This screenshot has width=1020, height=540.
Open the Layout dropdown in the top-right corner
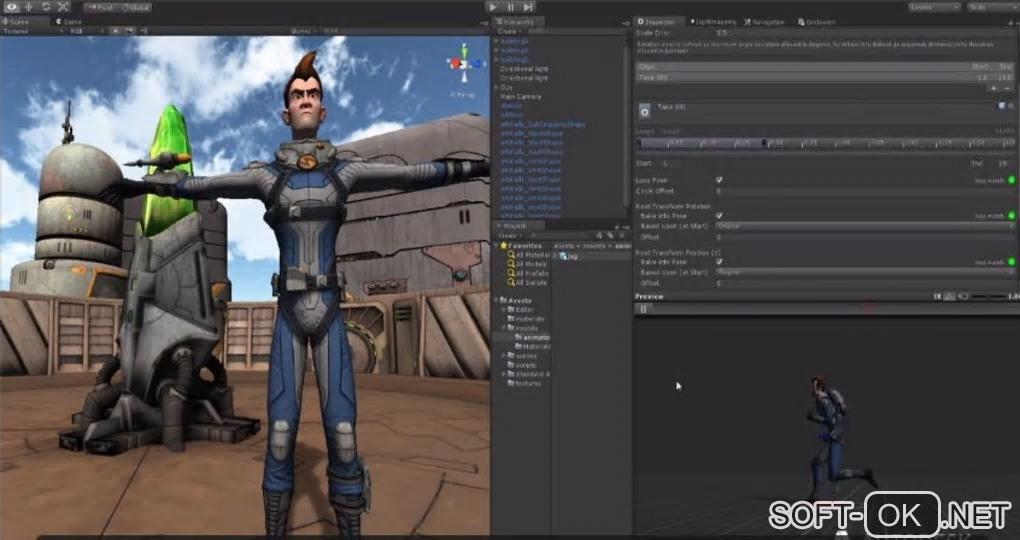(x=992, y=7)
